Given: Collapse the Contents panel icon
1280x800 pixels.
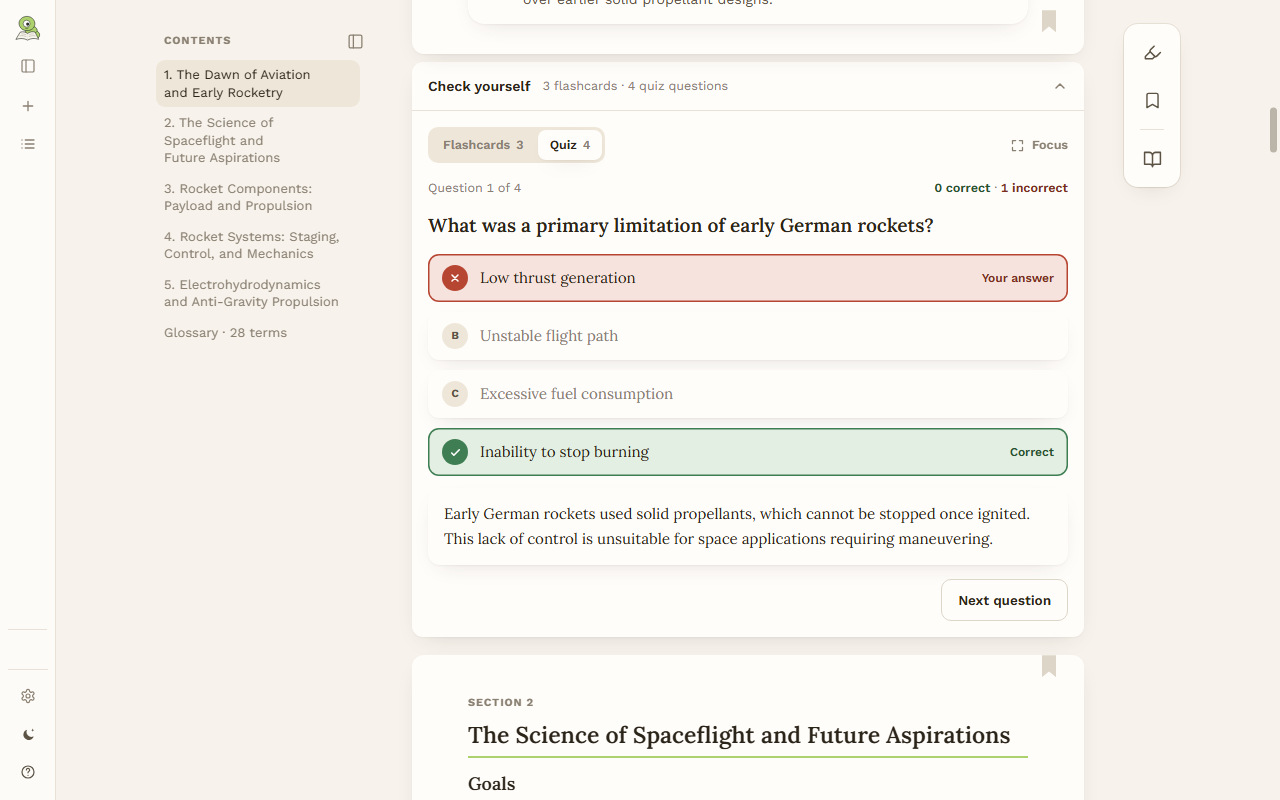Looking at the screenshot, I should click(355, 41).
